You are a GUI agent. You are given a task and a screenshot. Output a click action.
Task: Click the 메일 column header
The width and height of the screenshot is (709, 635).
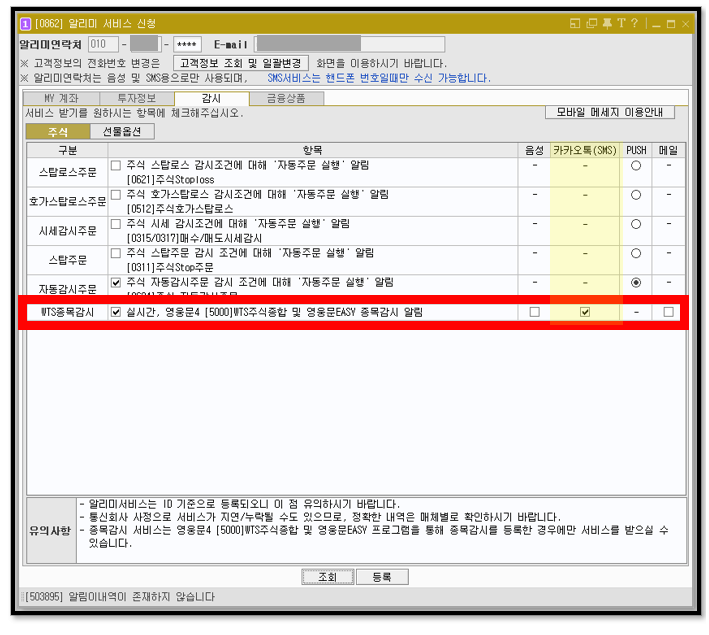[x=669, y=150]
